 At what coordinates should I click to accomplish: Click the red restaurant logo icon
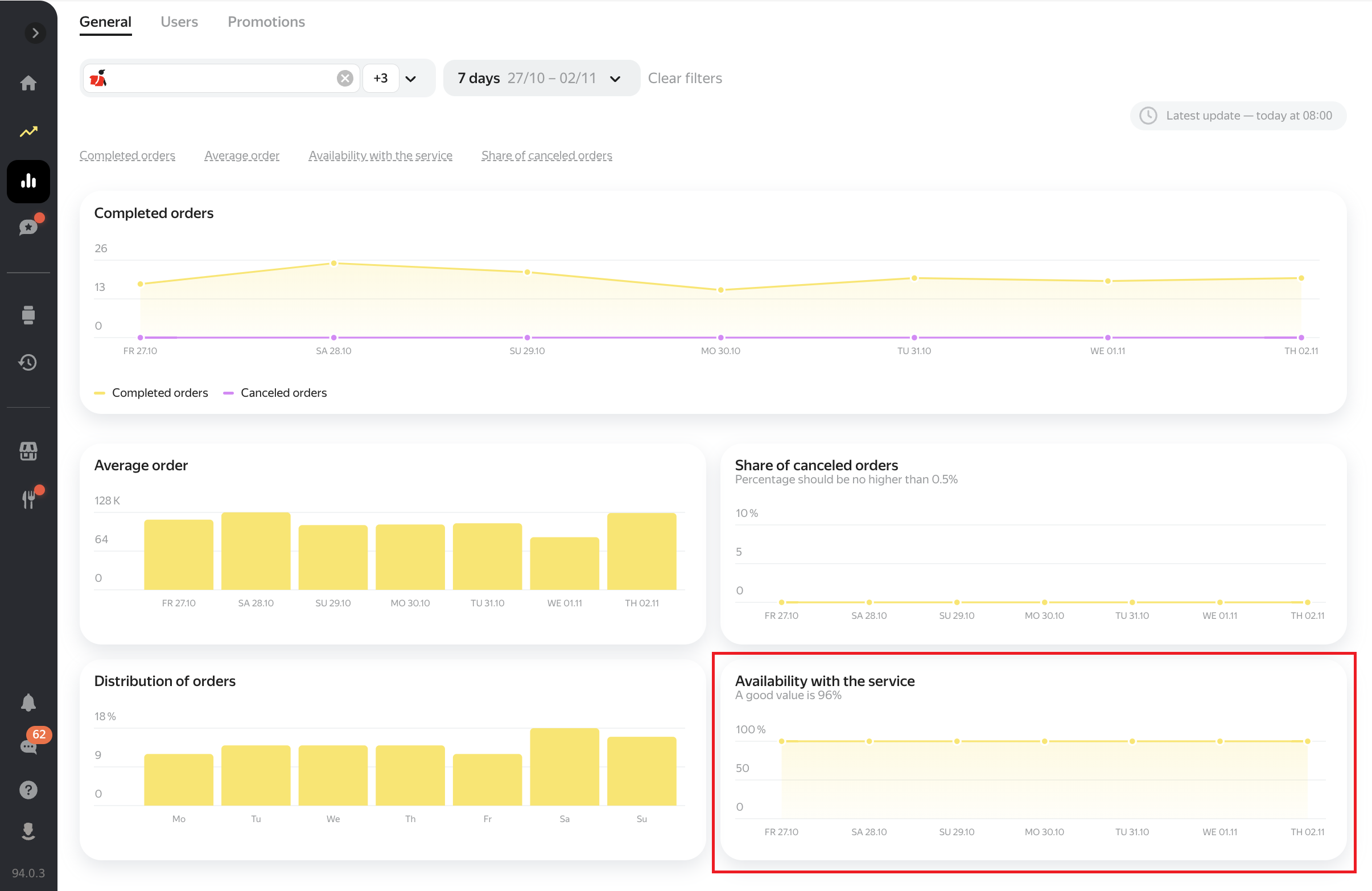98,78
